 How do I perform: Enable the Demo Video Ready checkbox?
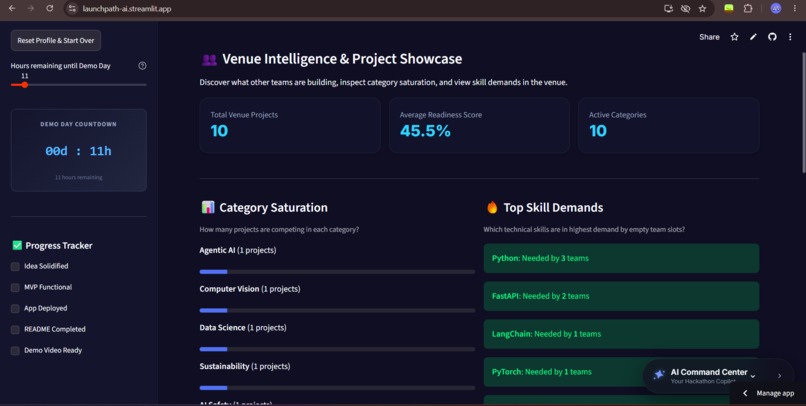click(15, 350)
